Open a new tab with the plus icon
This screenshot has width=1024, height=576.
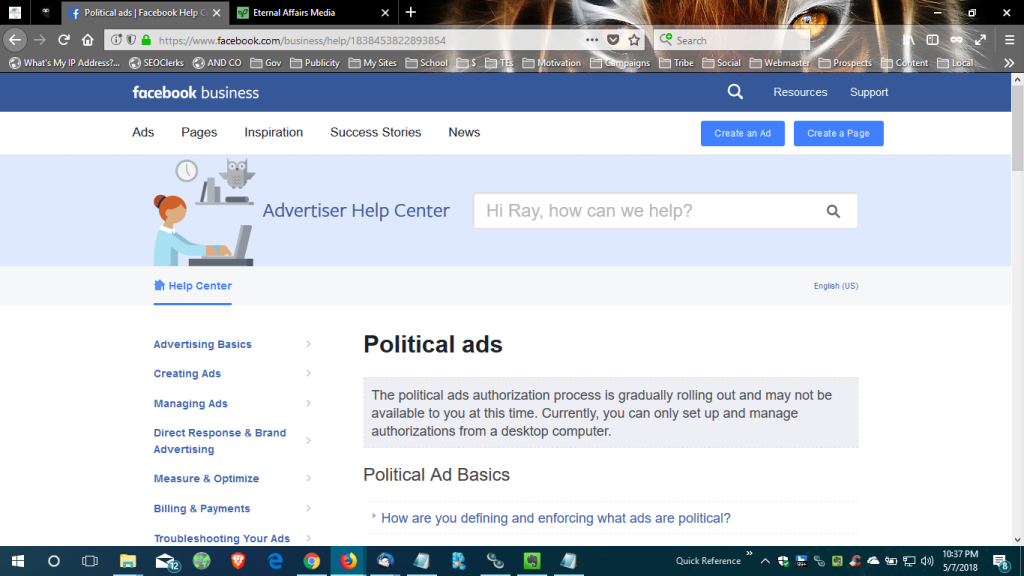tap(410, 12)
